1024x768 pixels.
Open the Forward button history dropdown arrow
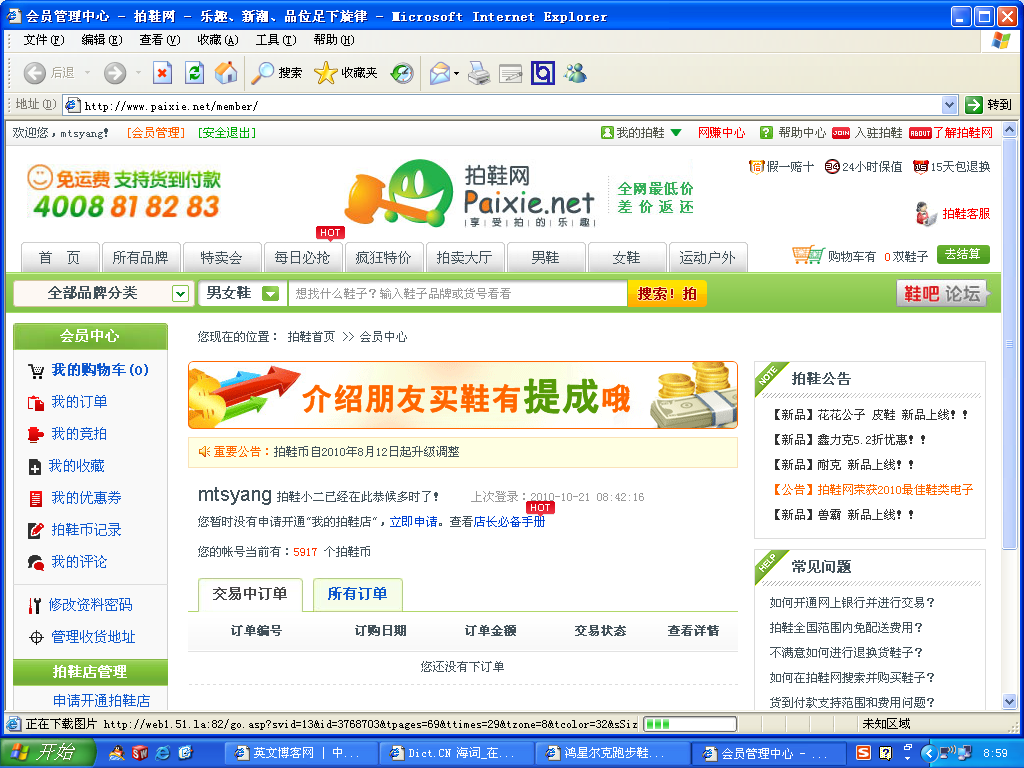pyautogui.click(x=138, y=72)
